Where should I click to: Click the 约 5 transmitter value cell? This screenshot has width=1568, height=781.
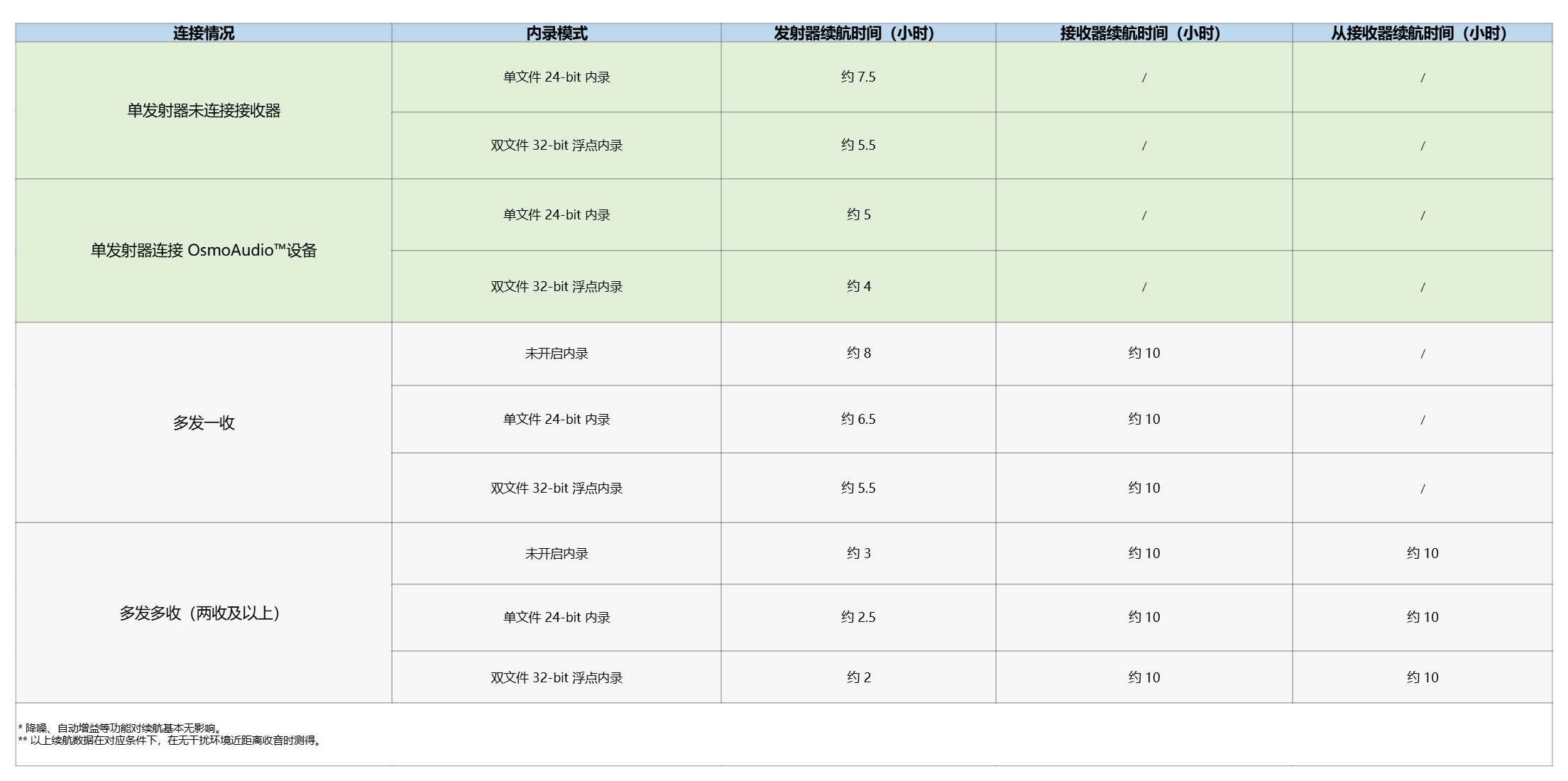[858, 214]
